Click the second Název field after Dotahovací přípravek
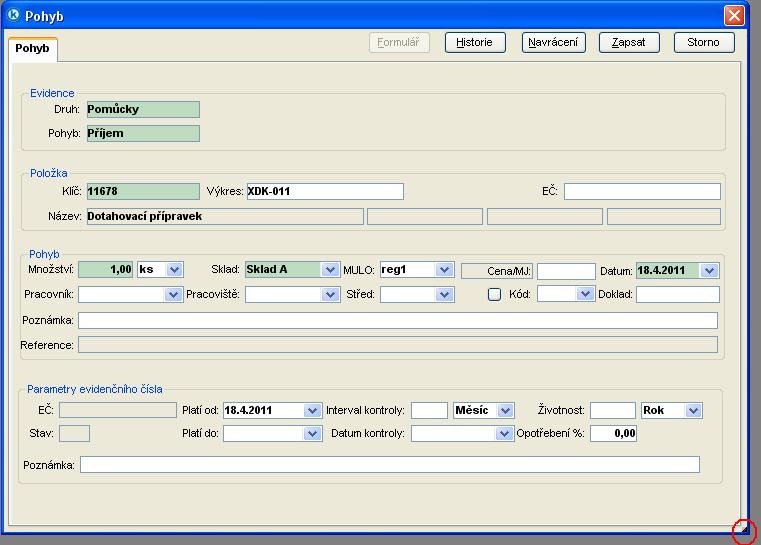The image size is (761, 545). 425,216
